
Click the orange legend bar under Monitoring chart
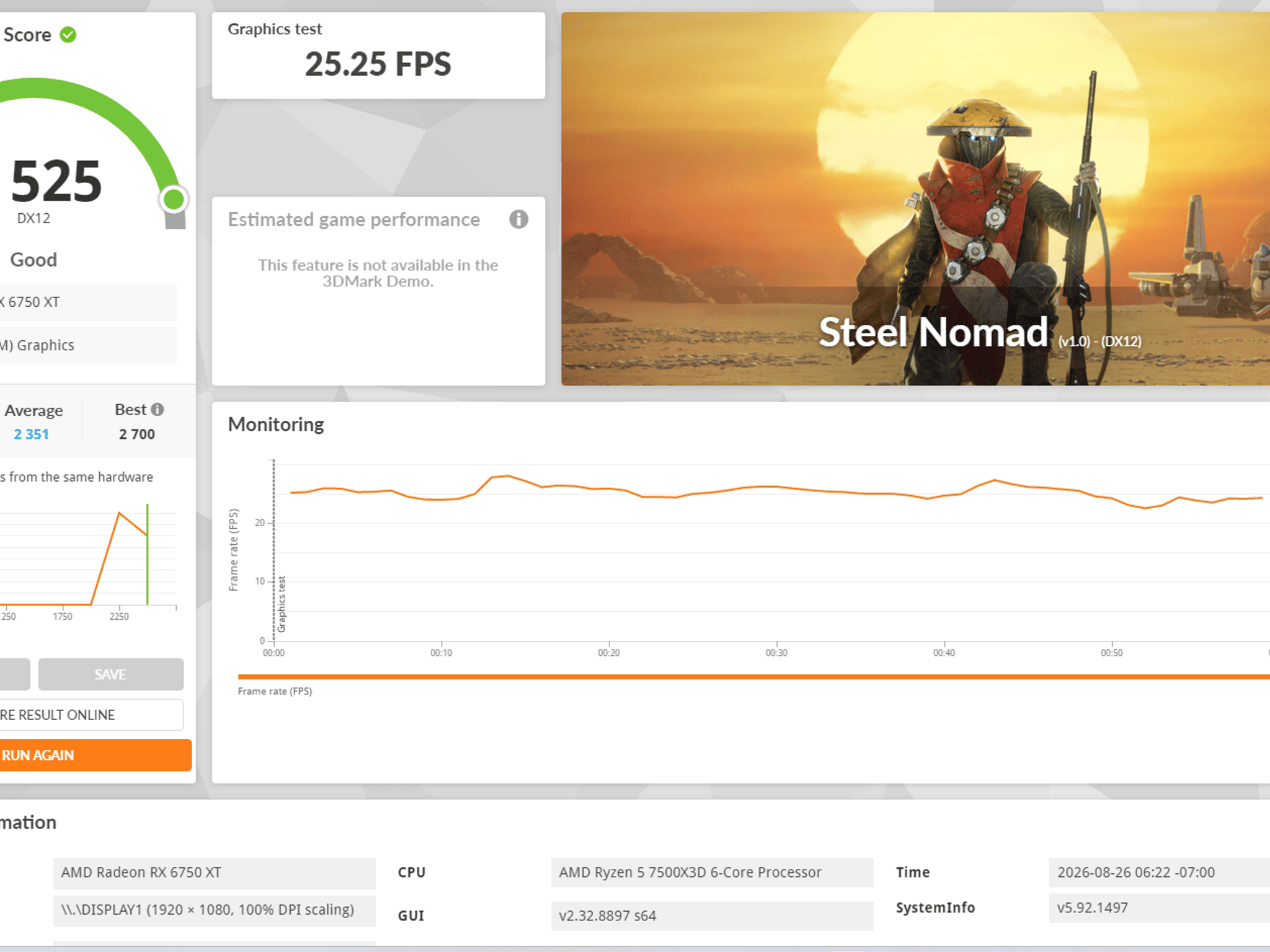pyautogui.click(x=754, y=677)
